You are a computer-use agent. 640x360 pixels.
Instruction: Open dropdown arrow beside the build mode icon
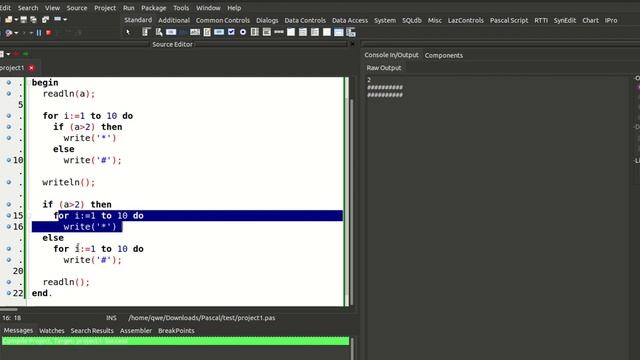(16, 33)
